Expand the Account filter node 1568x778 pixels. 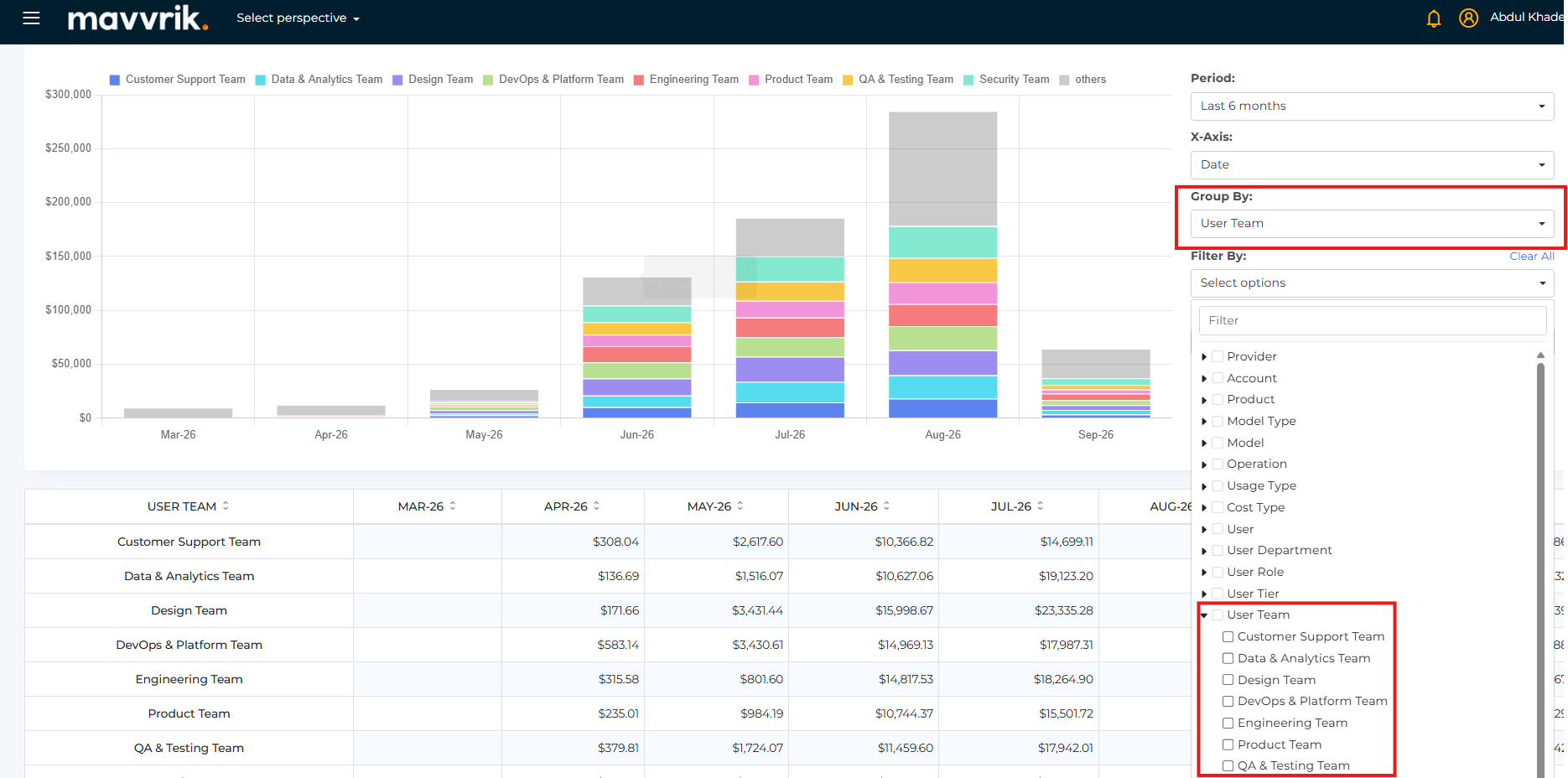(x=1204, y=379)
